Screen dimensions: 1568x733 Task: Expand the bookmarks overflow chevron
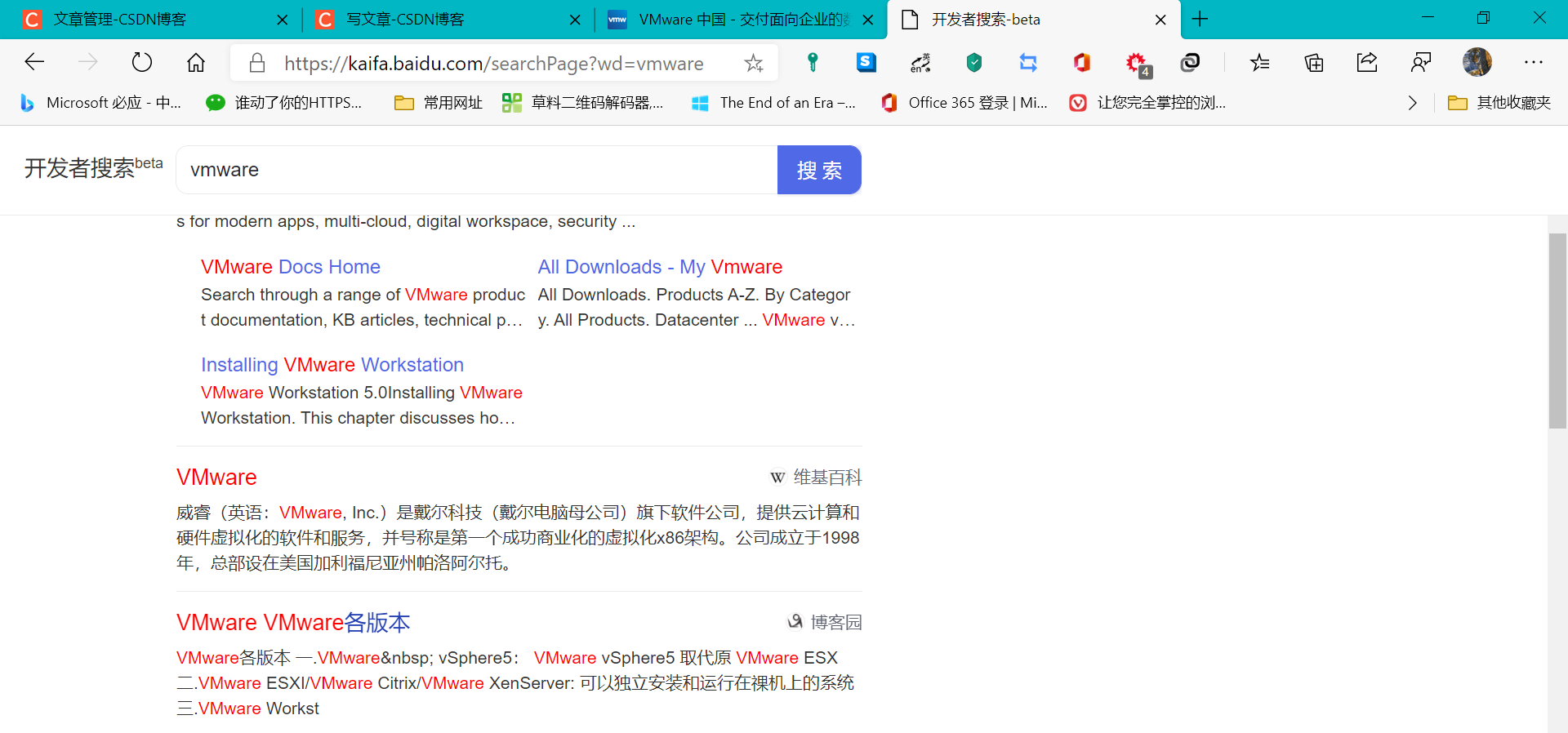coord(1412,103)
